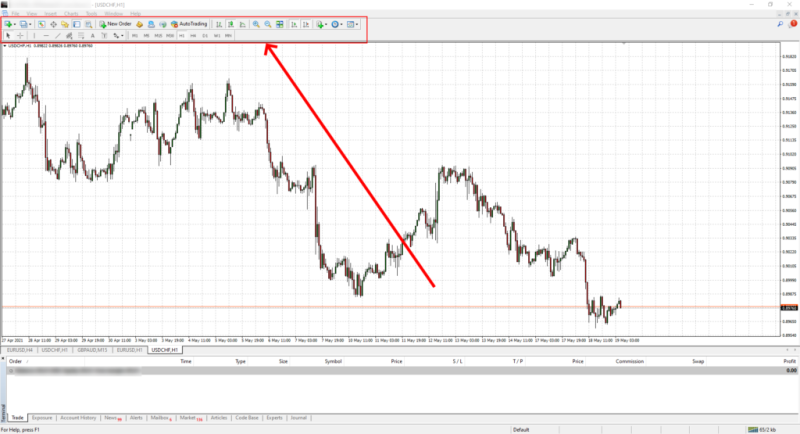Click the zoom out magnifier icon

[268, 23]
